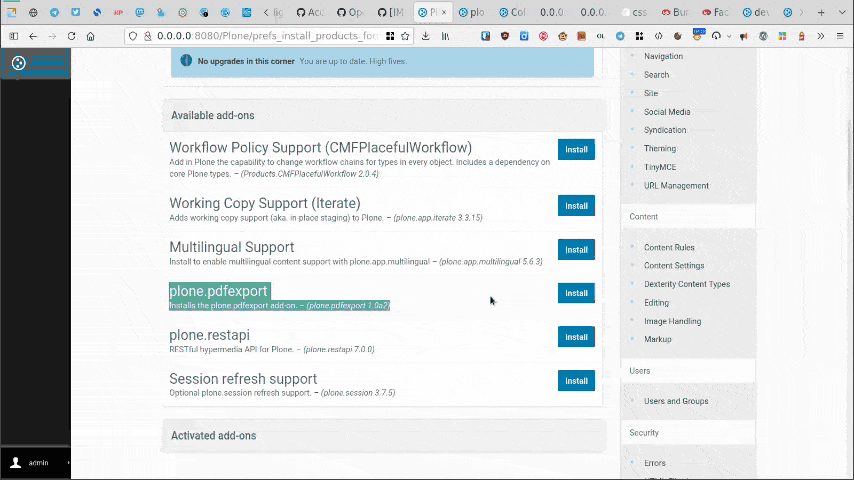
Task: Switch to the GitHub 'Acc' tab
Action: coord(310,12)
